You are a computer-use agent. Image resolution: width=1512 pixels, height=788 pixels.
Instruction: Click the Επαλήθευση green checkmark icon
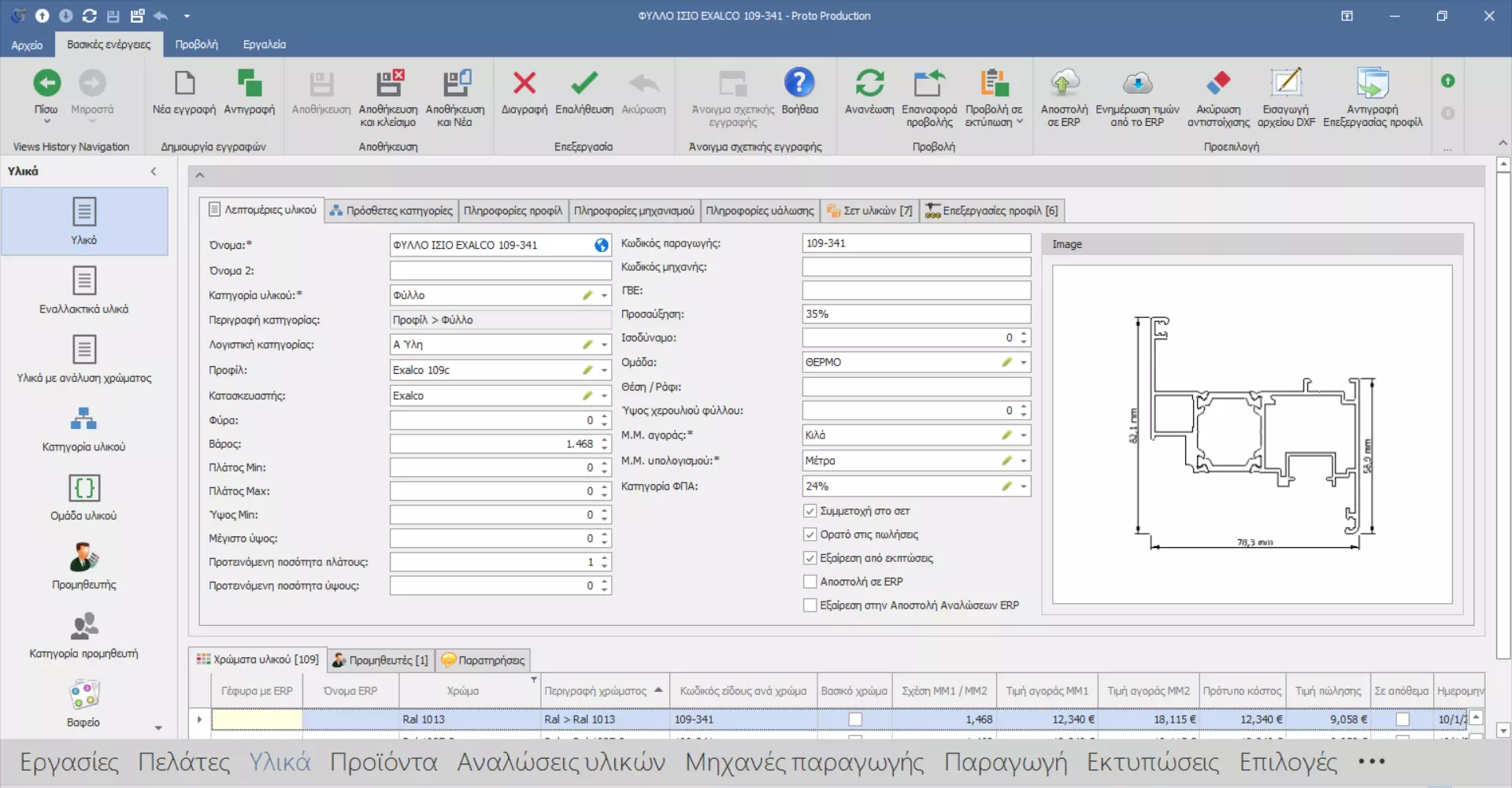click(584, 83)
